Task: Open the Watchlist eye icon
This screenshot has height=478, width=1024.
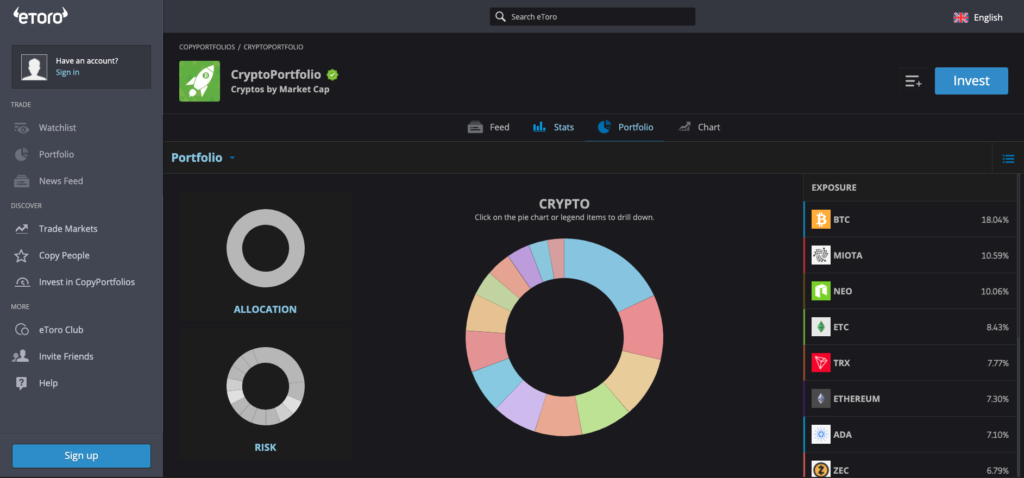Action: coord(22,128)
